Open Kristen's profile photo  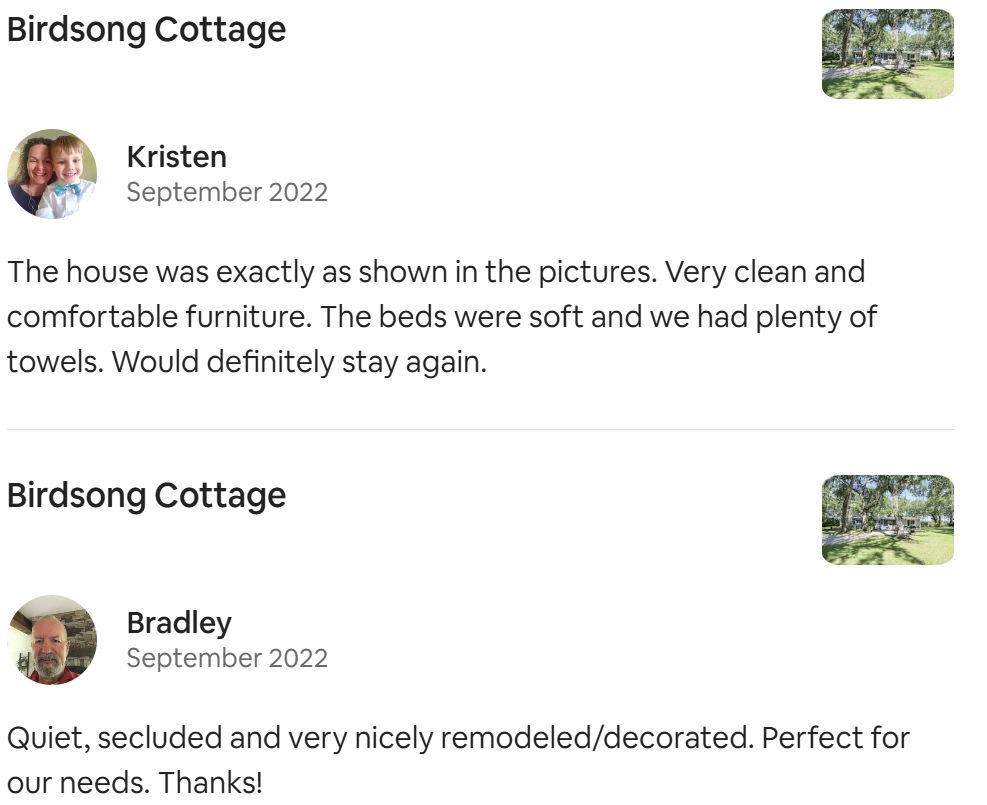coord(52,174)
